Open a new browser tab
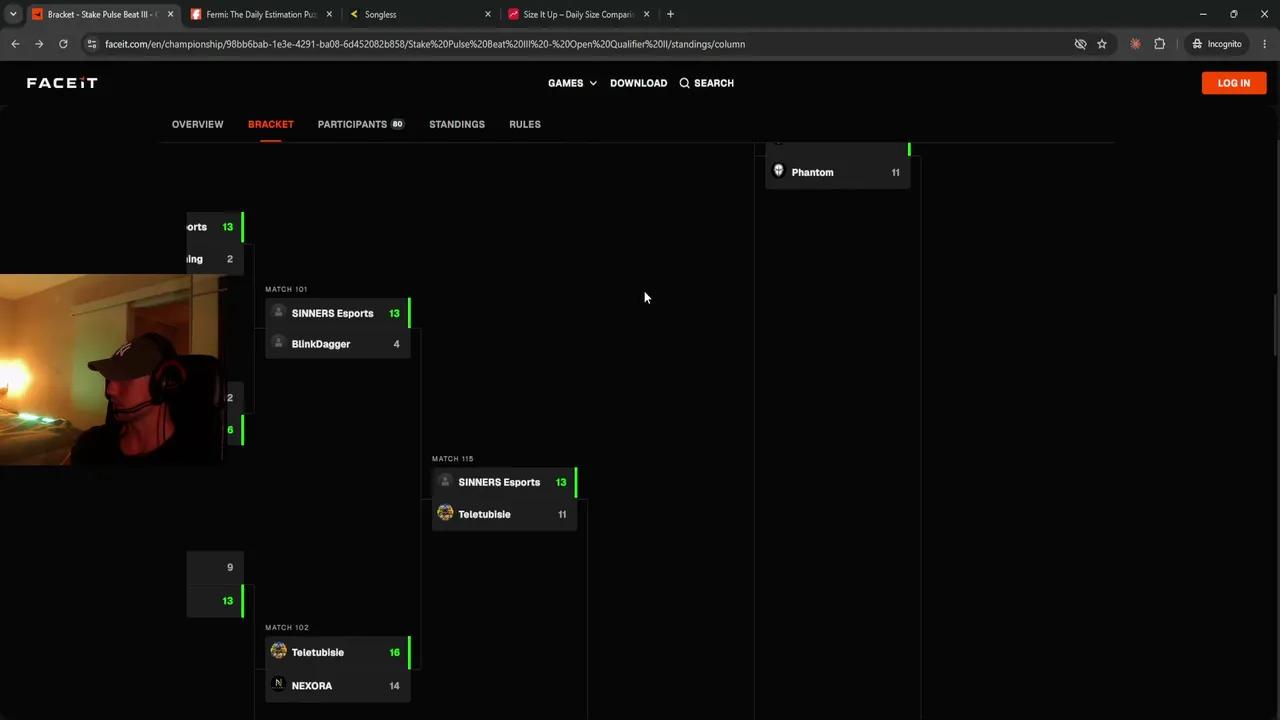Image resolution: width=1280 pixels, height=720 pixels. 670,14
